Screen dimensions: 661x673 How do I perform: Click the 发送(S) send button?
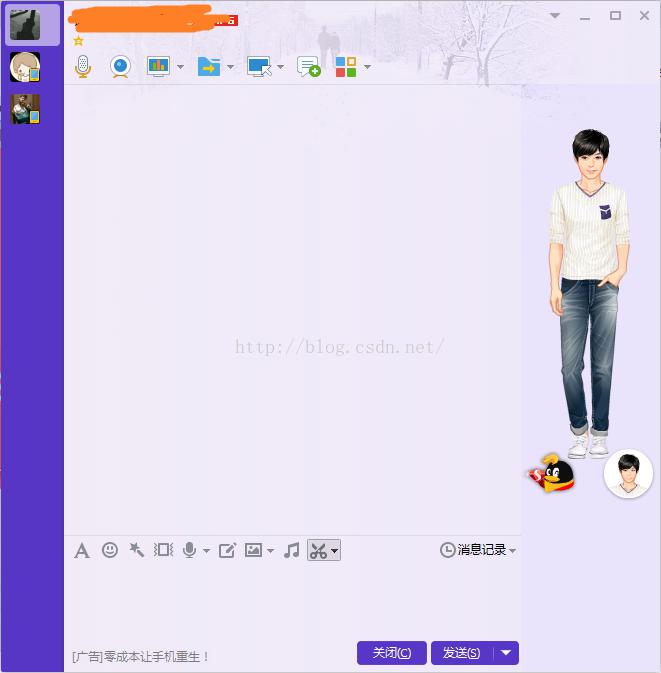461,653
